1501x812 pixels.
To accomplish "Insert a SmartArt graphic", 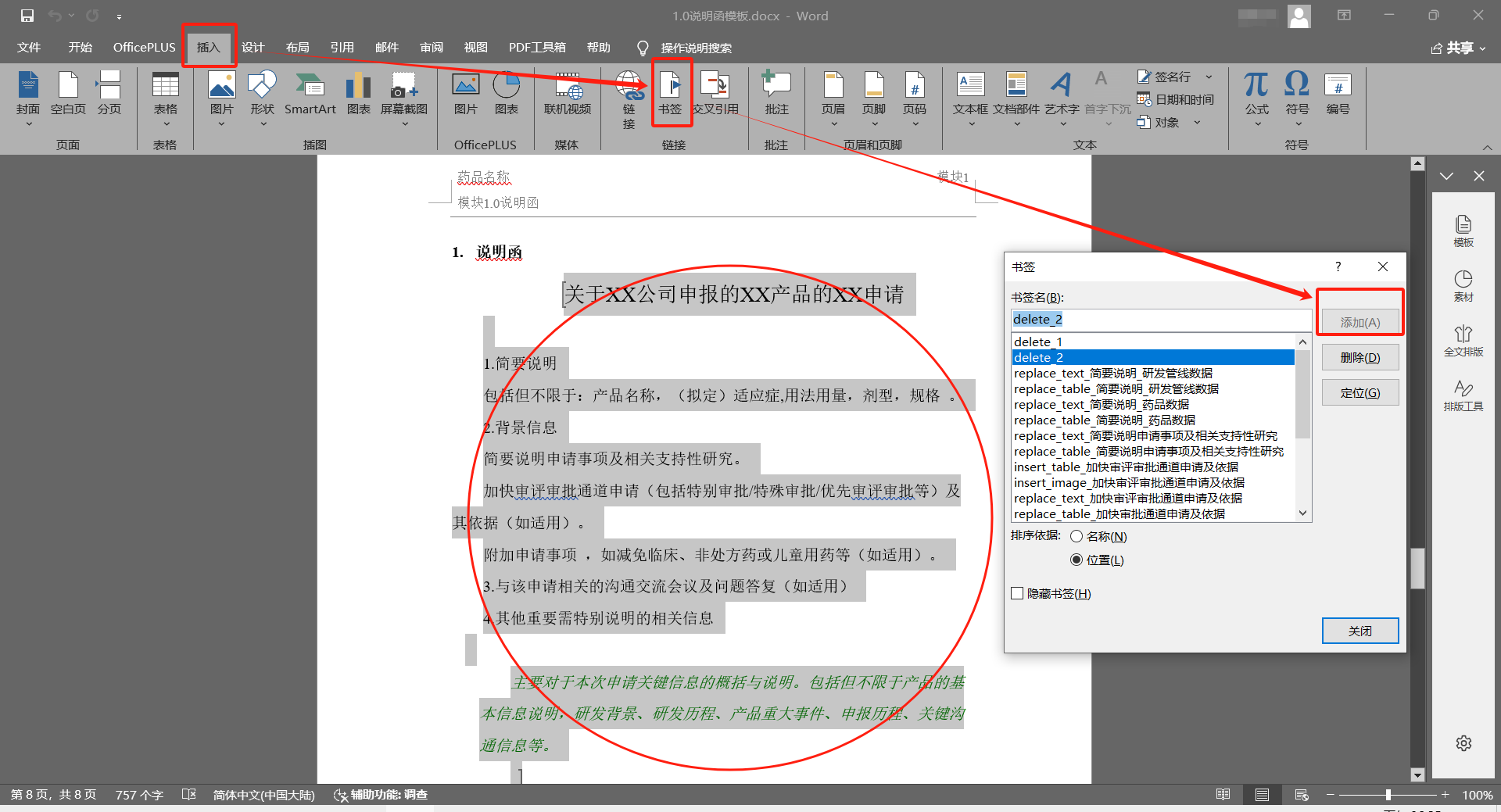I will tap(310, 94).
